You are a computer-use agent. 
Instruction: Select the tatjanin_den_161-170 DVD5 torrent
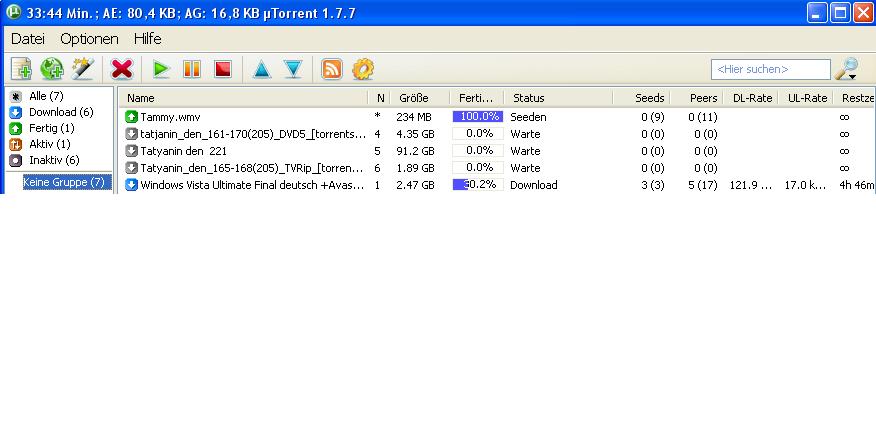(x=497, y=134)
